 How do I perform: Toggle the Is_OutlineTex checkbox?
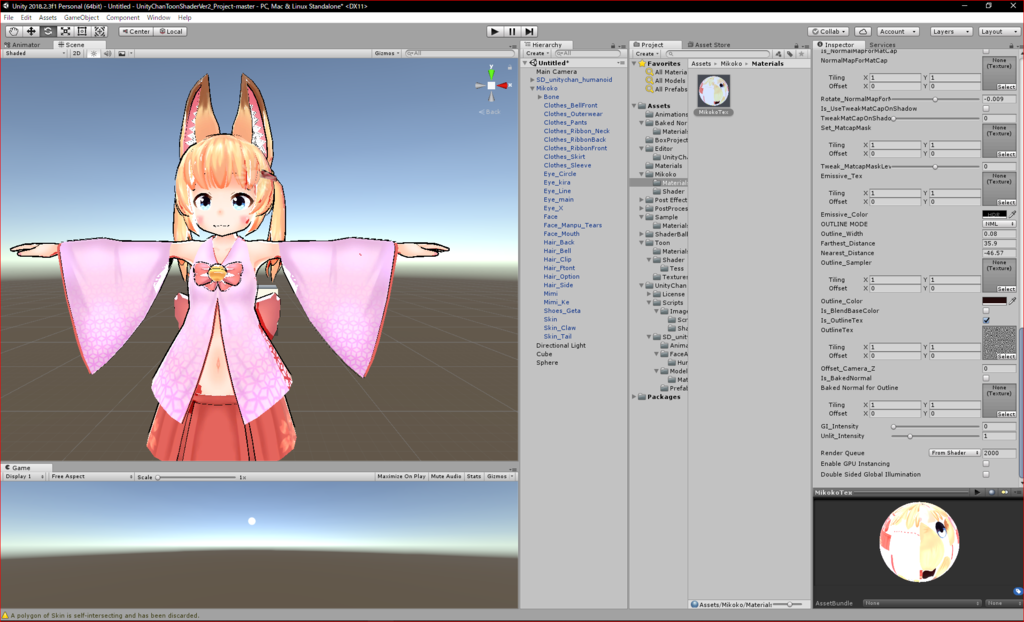click(x=986, y=320)
